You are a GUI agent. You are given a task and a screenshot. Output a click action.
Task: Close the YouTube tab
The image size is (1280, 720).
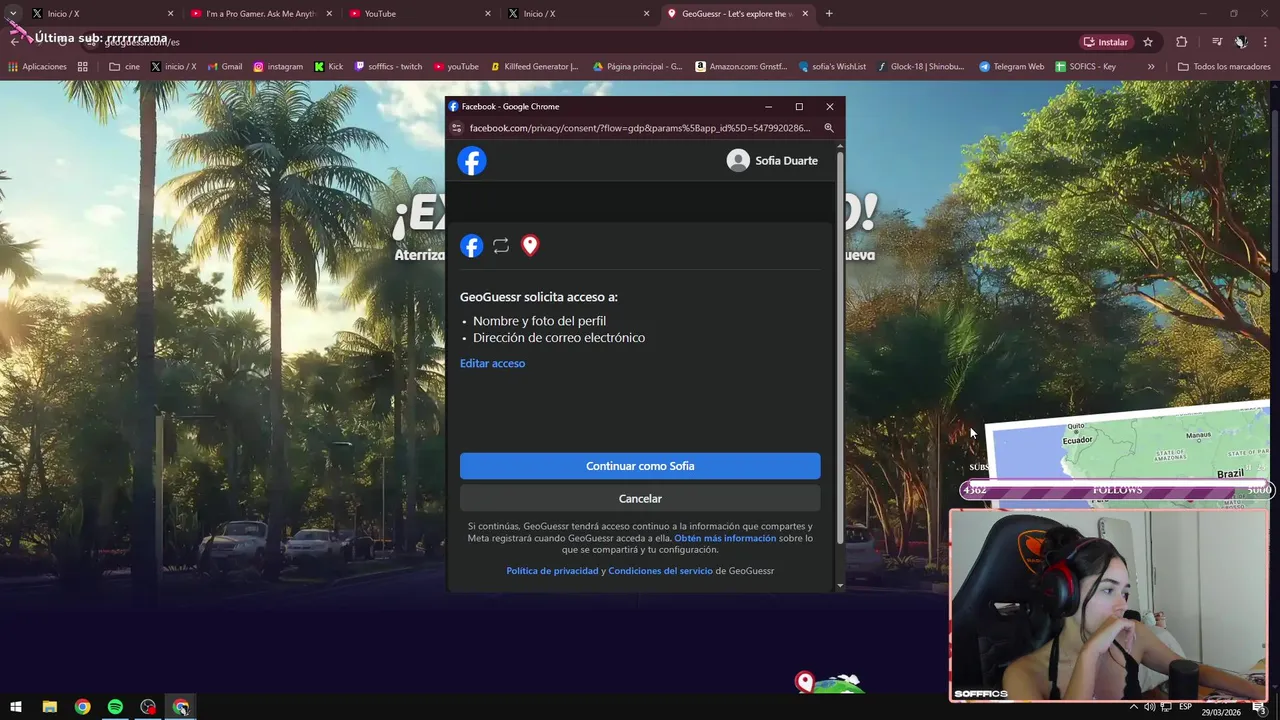488,14
